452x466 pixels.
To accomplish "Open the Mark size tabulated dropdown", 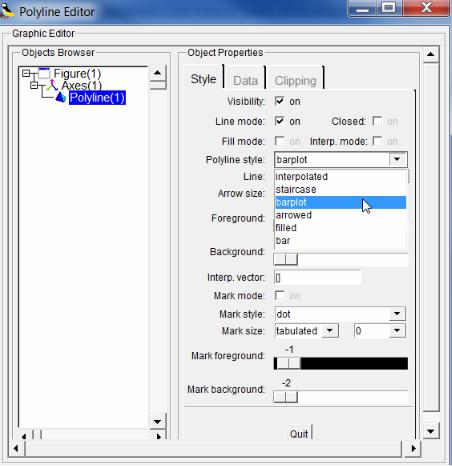I will click(330, 331).
